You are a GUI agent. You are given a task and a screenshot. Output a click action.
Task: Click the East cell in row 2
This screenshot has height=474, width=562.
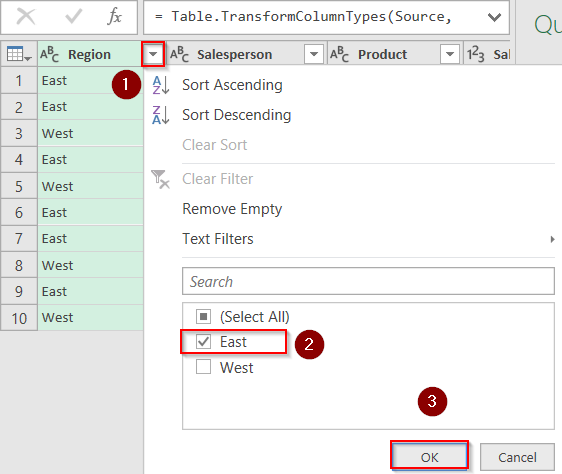pyautogui.click(x=90, y=107)
